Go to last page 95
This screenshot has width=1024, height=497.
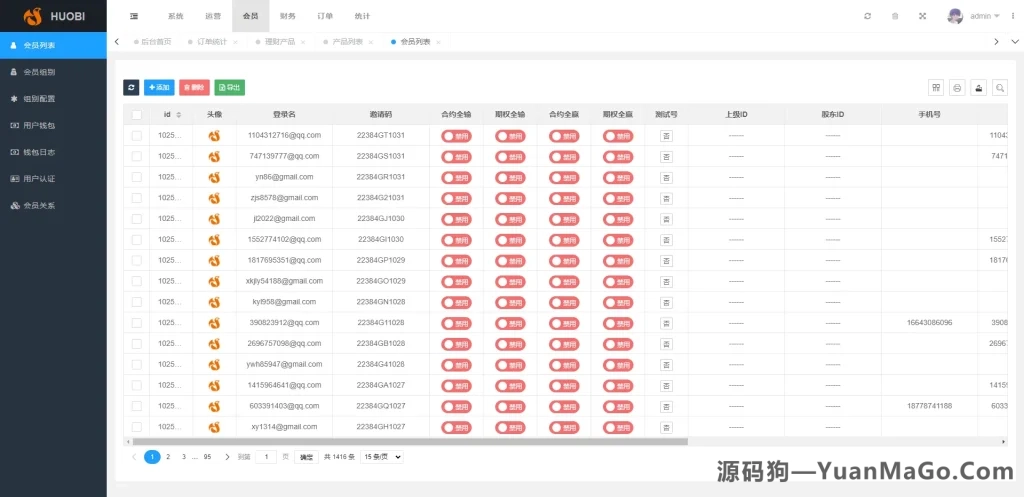(207, 457)
